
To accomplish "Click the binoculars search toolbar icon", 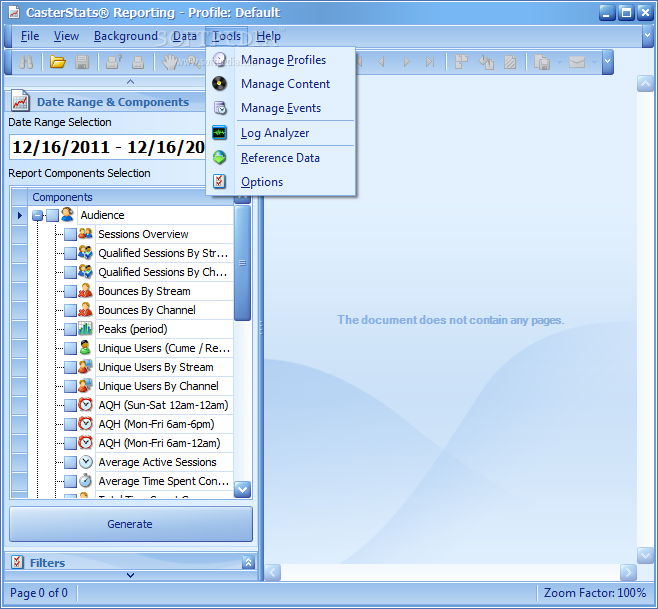I will point(26,62).
